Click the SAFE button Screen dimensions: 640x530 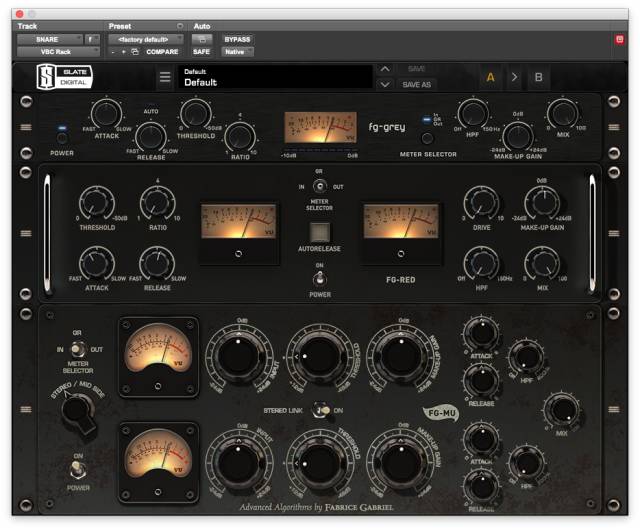point(202,52)
